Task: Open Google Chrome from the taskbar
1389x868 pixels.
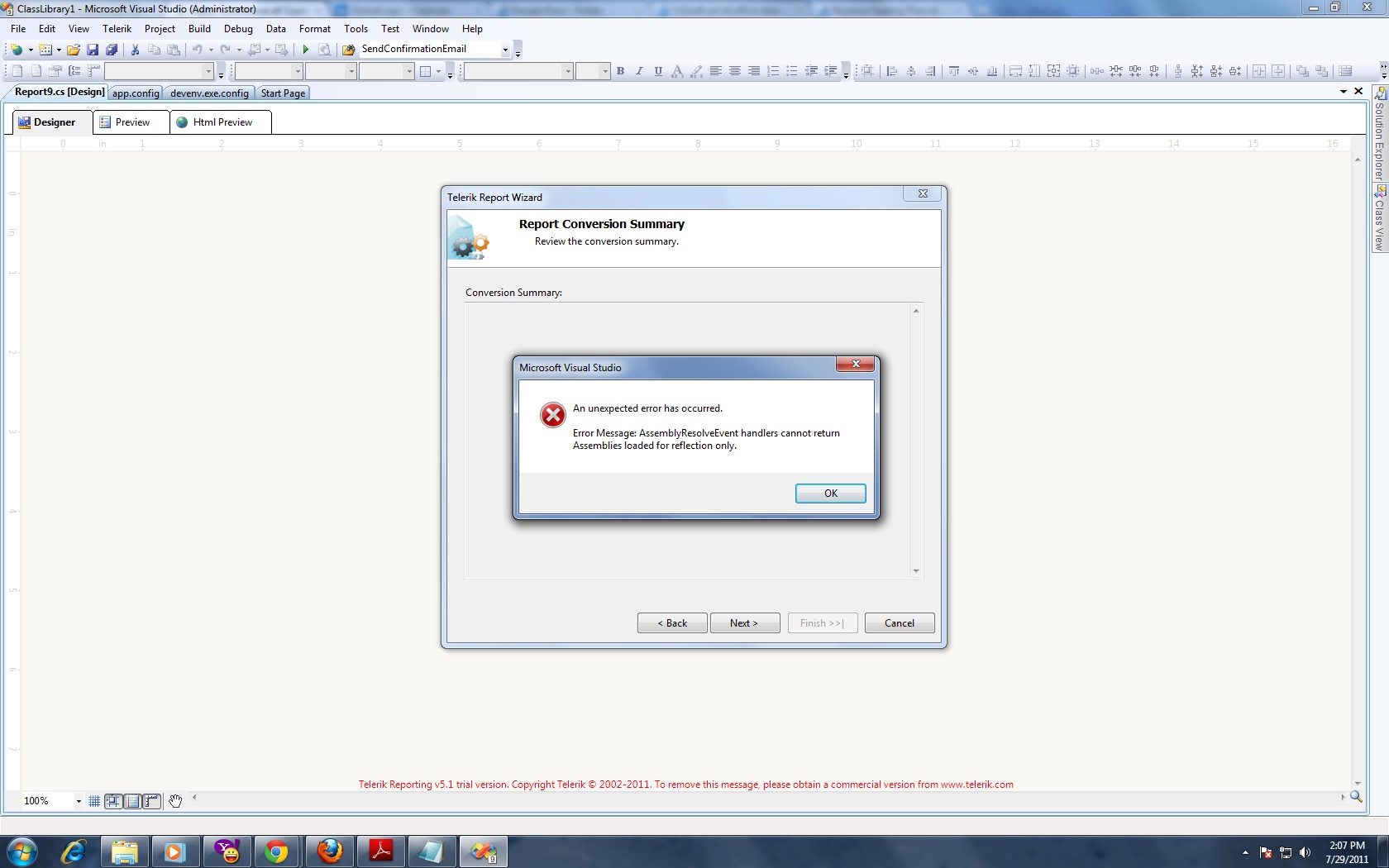Action: [x=277, y=851]
